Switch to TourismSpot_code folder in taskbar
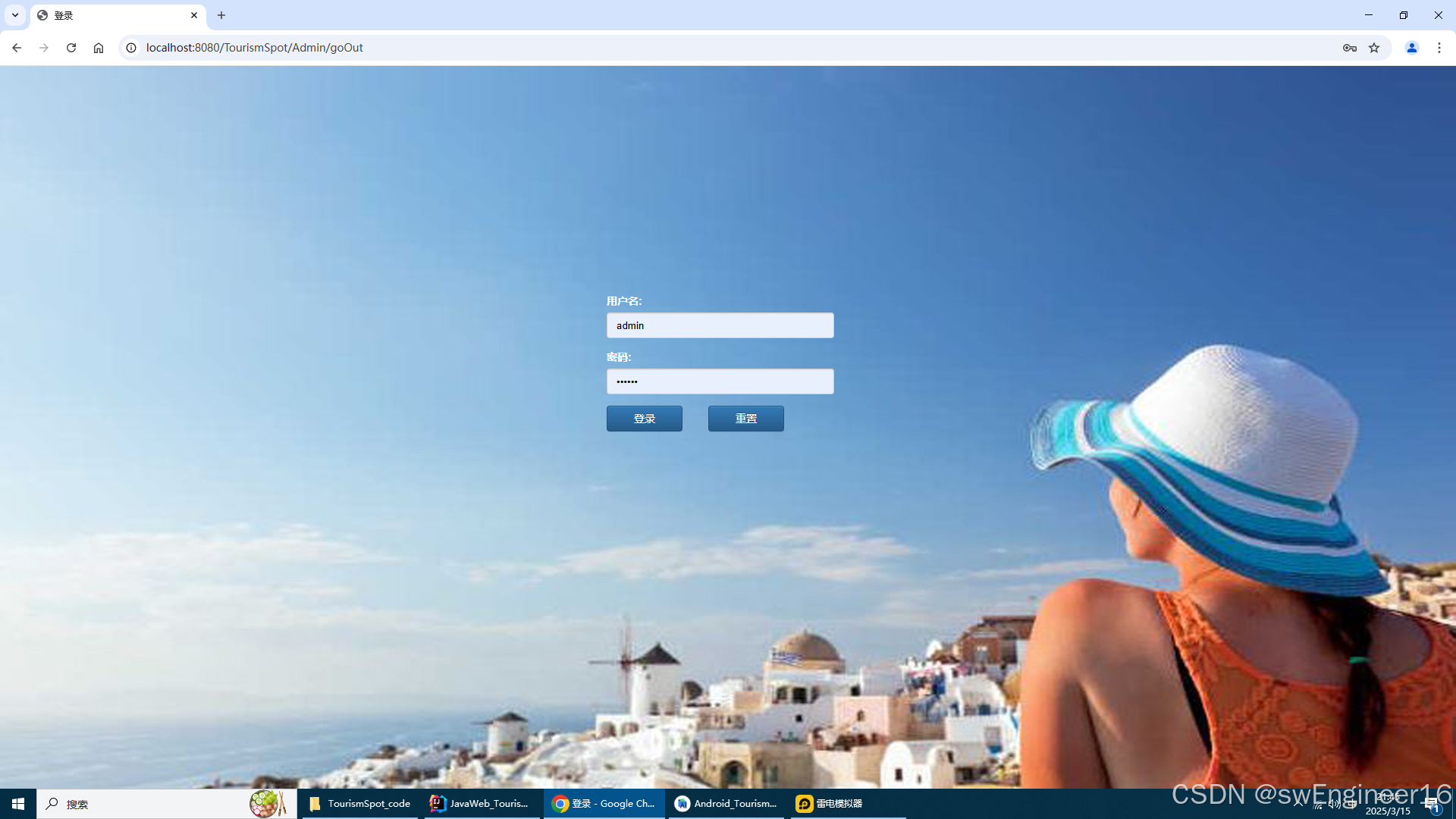Image resolution: width=1456 pixels, height=819 pixels. tap(360, 804)
